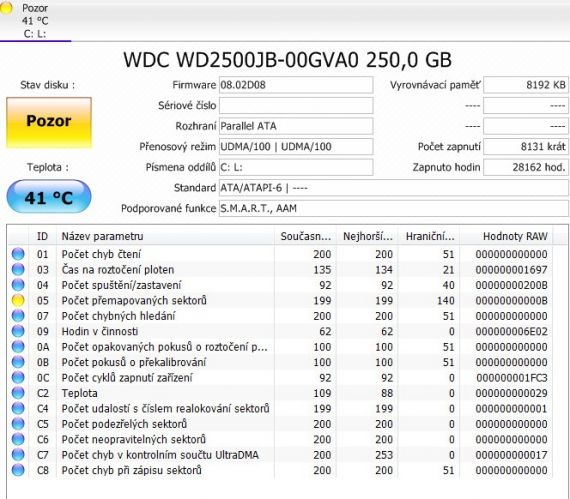The width and height of the screenshot is (570, 499).
Task: Select the Počet přemapovaných sektorů row text
Action: coord(134,301)
